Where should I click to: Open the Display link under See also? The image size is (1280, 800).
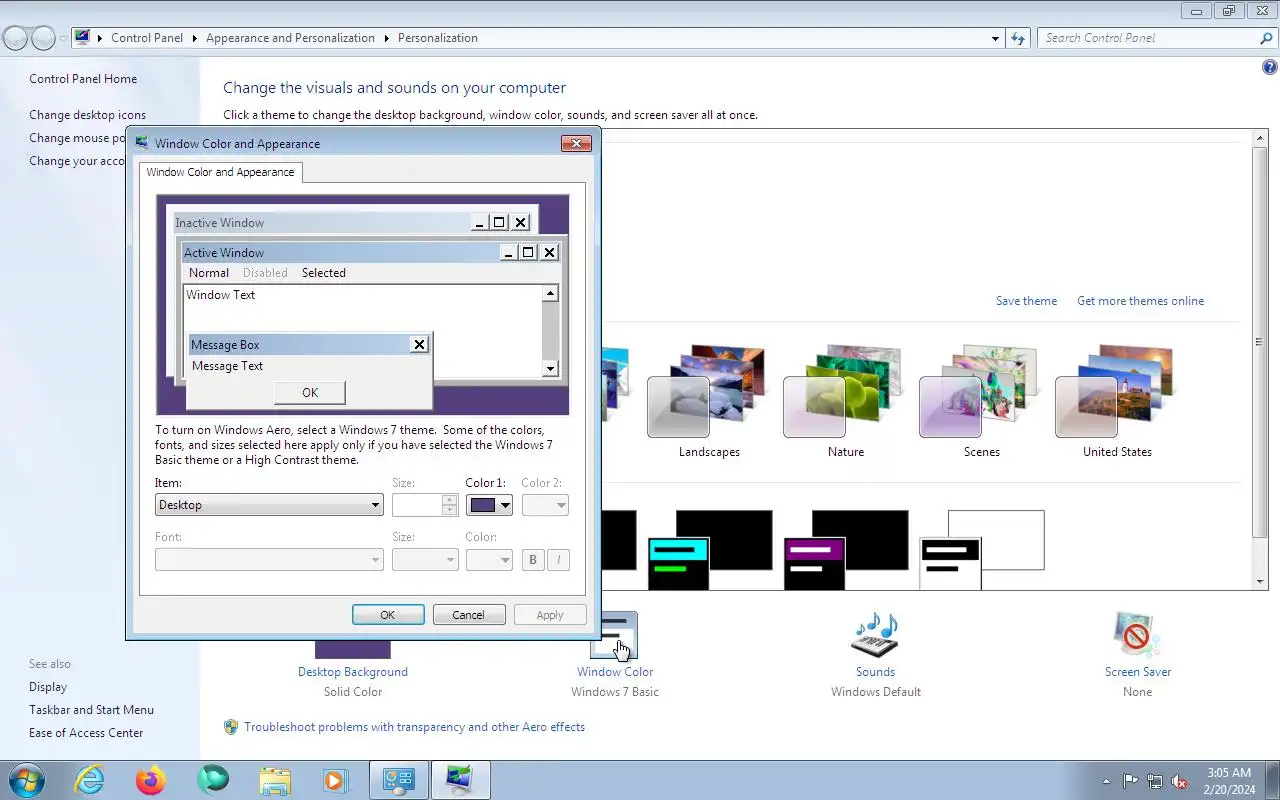click(48, 687)
